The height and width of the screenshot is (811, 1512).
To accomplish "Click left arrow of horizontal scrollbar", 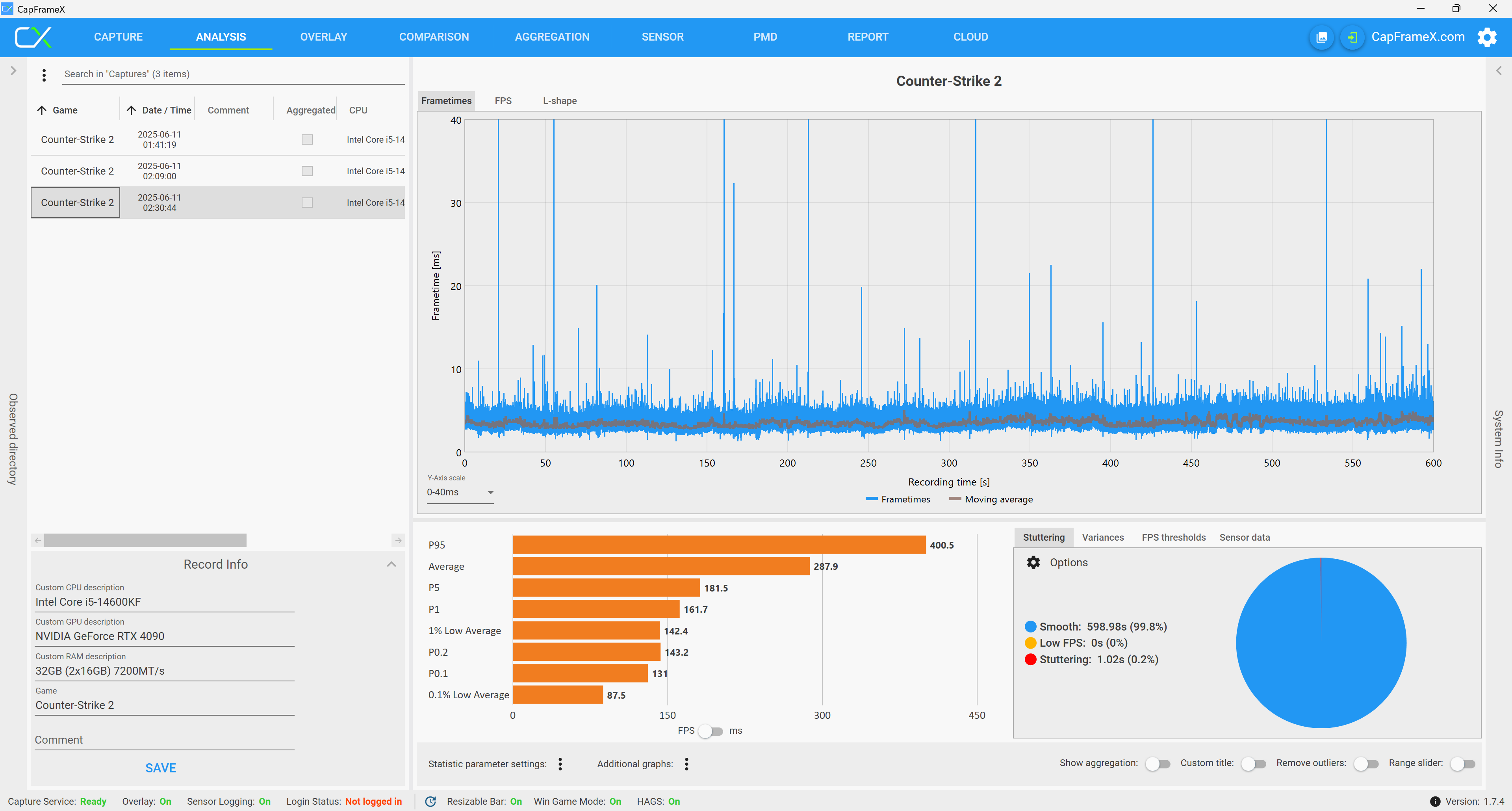I will [x=37, y=540].
